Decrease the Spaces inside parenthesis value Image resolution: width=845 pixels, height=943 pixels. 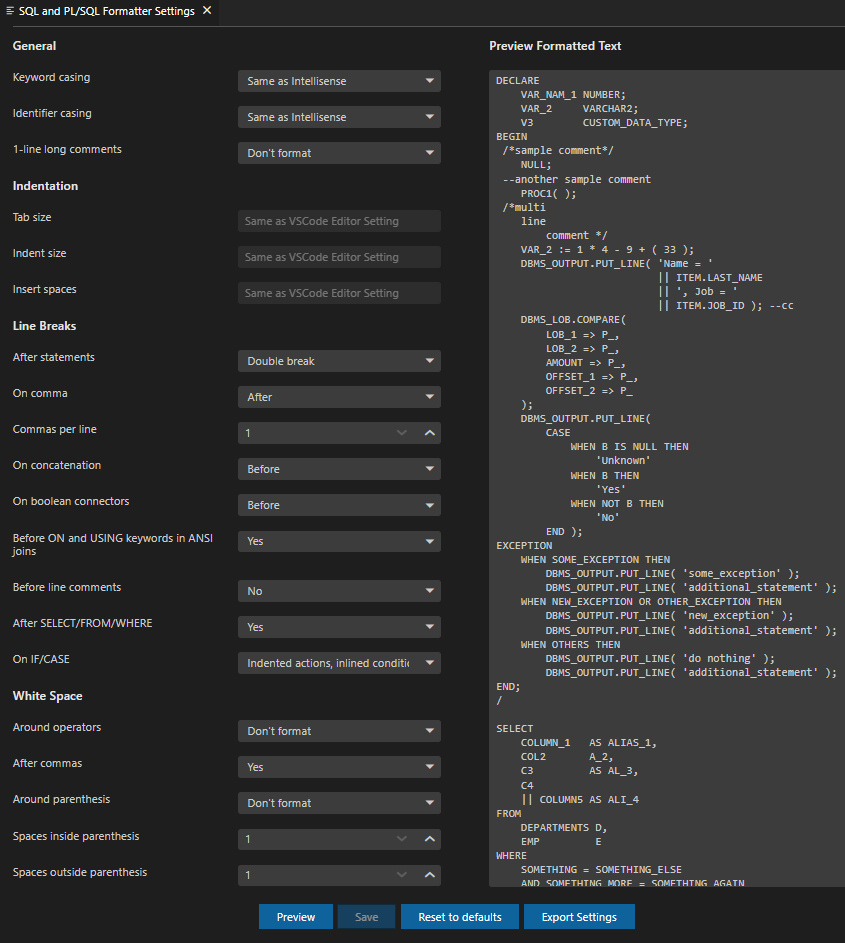point(402,839)
